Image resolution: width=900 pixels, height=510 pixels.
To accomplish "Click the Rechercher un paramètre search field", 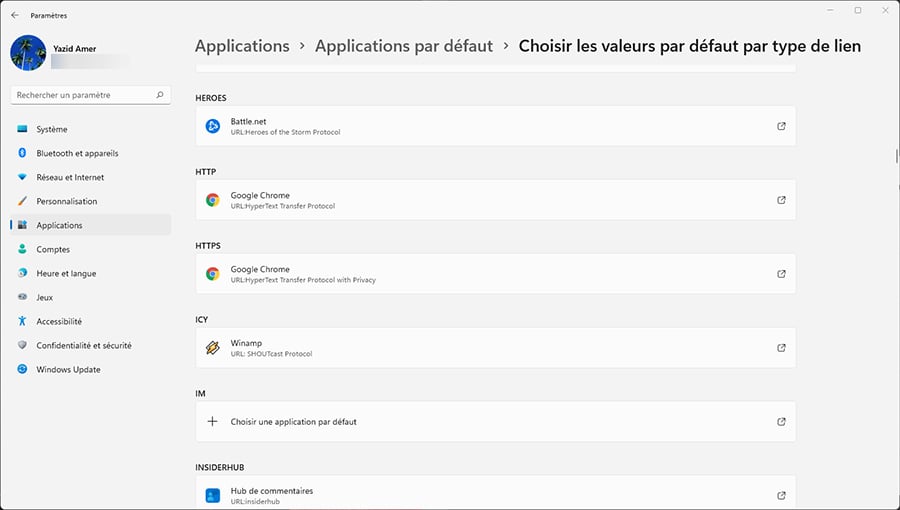I will [x=91, y=95].
